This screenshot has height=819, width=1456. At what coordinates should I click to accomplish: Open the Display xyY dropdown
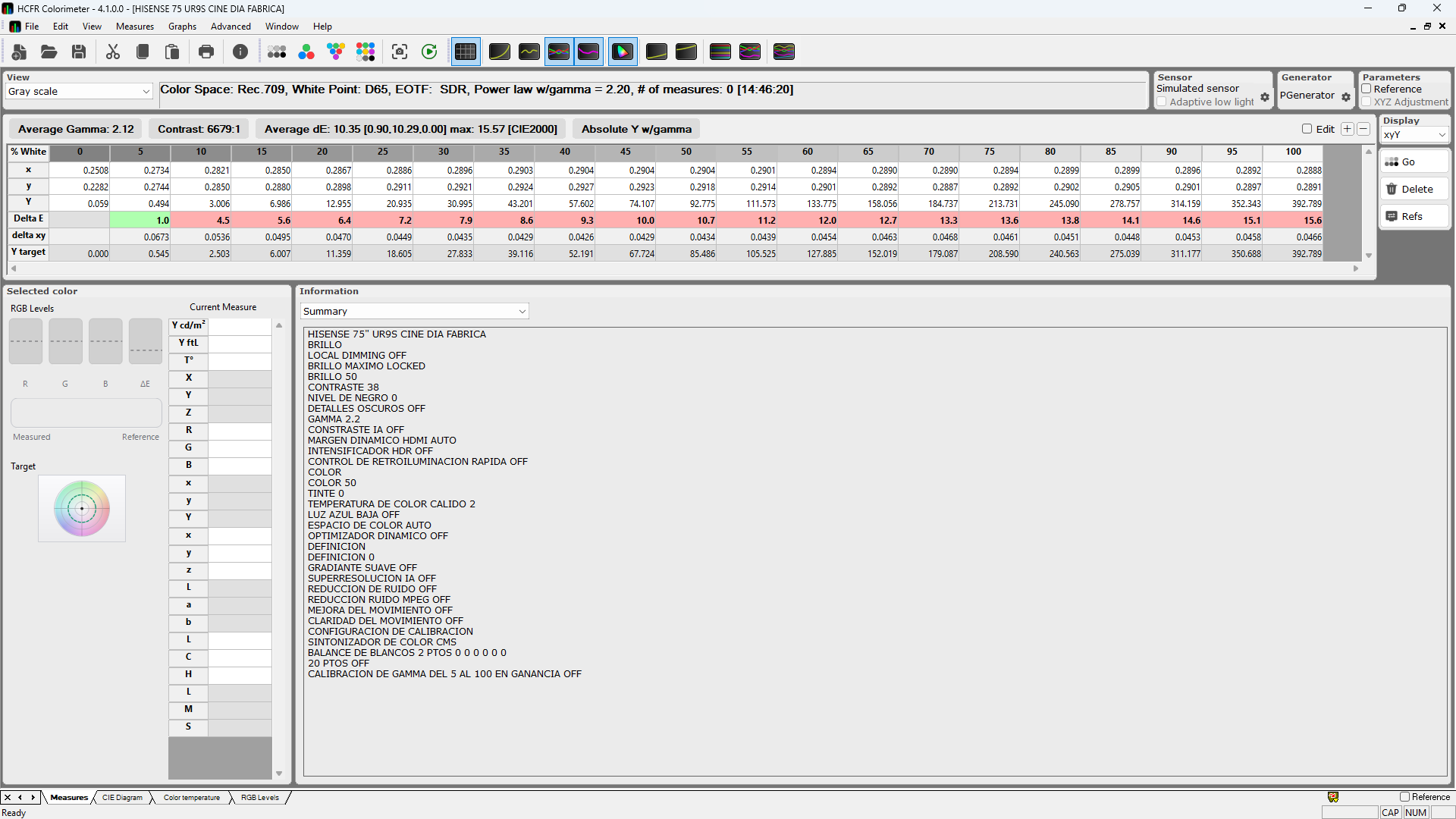point(1415,135)
